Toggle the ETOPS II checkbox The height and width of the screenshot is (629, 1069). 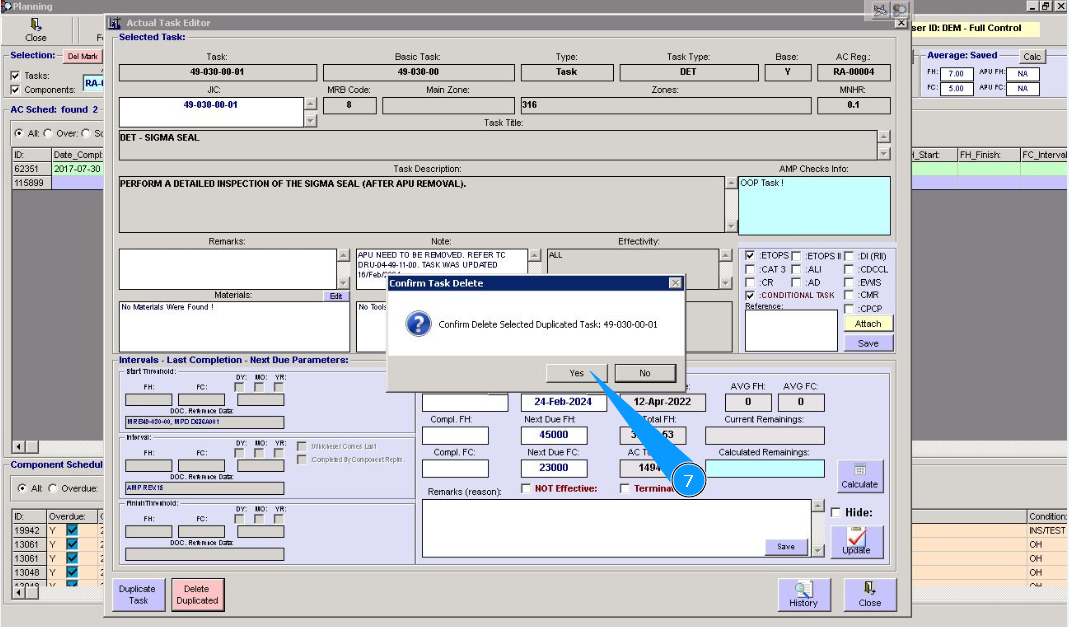pyautogui.click(x=796, y=256)
